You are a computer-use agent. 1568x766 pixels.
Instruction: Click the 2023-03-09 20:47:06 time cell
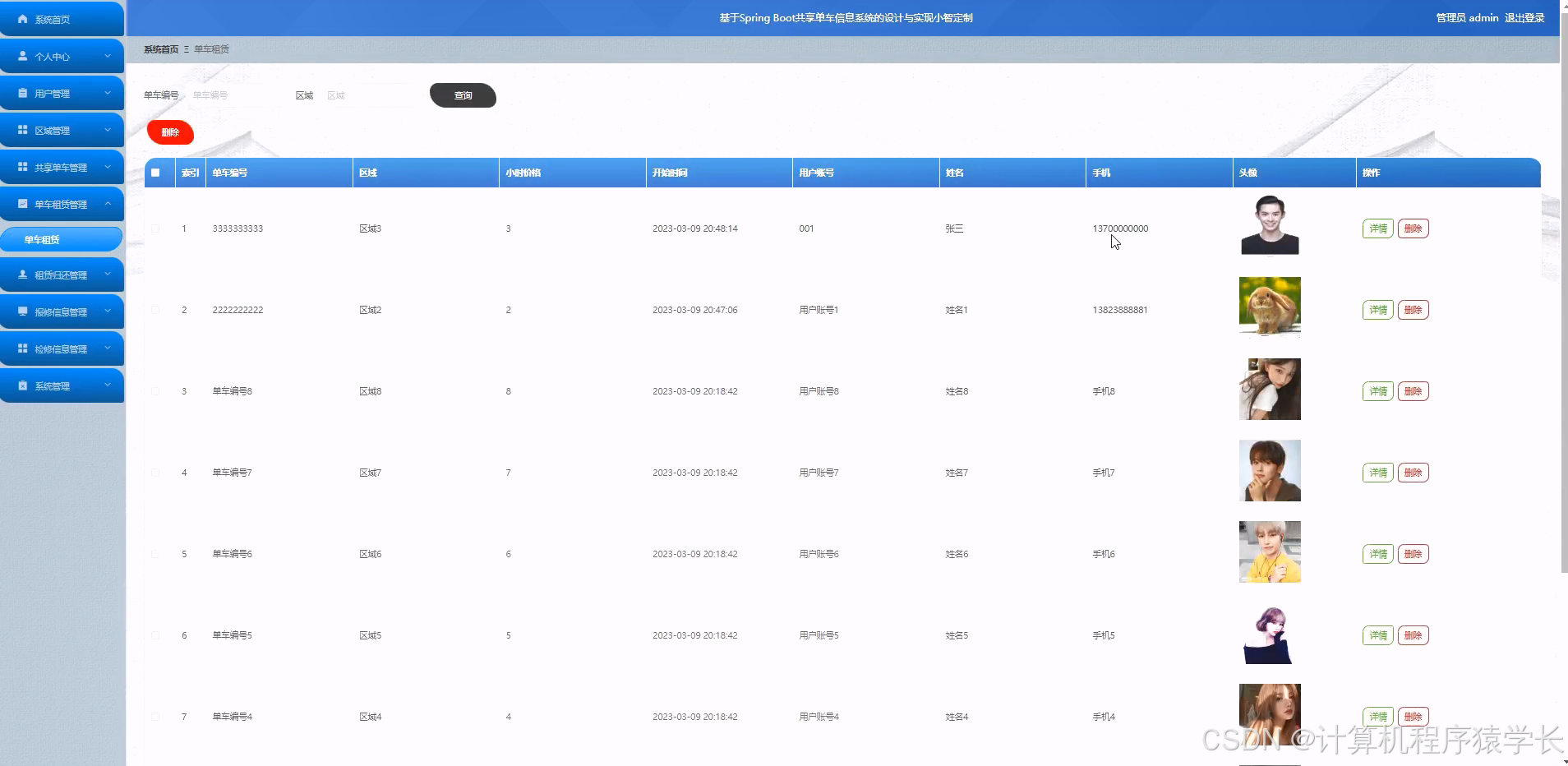[695, 310]
